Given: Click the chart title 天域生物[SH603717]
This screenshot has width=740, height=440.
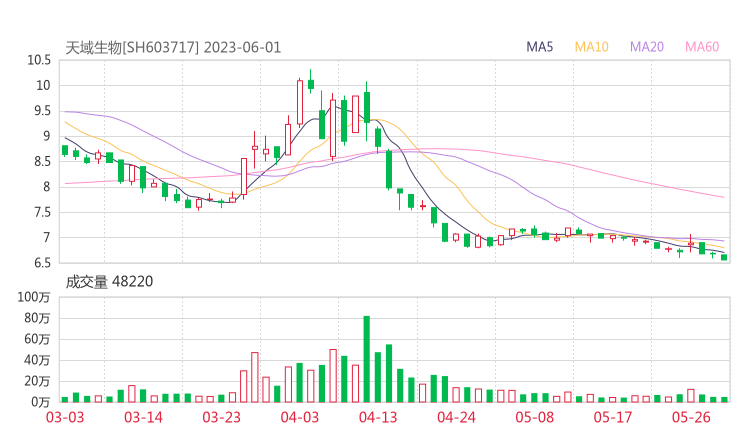Looking at the screenshot, I should 132,48.
